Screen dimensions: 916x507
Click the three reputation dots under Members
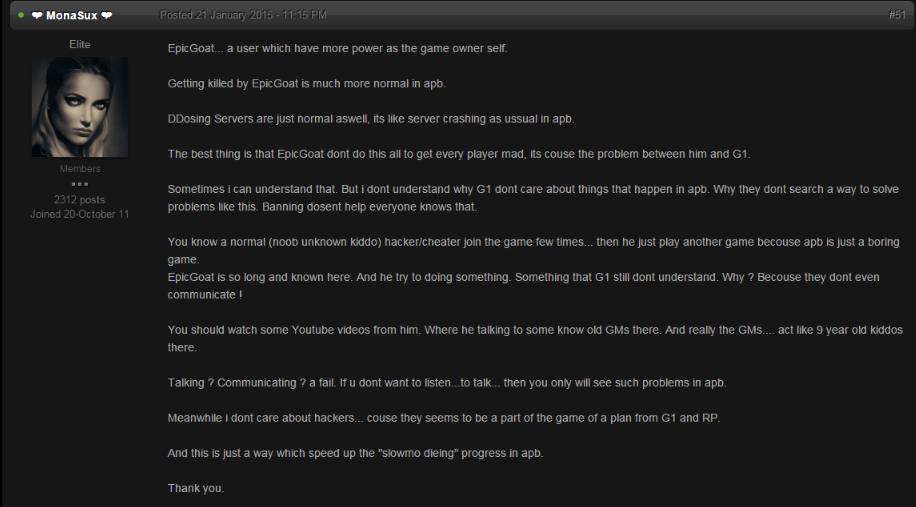point(79,184)
